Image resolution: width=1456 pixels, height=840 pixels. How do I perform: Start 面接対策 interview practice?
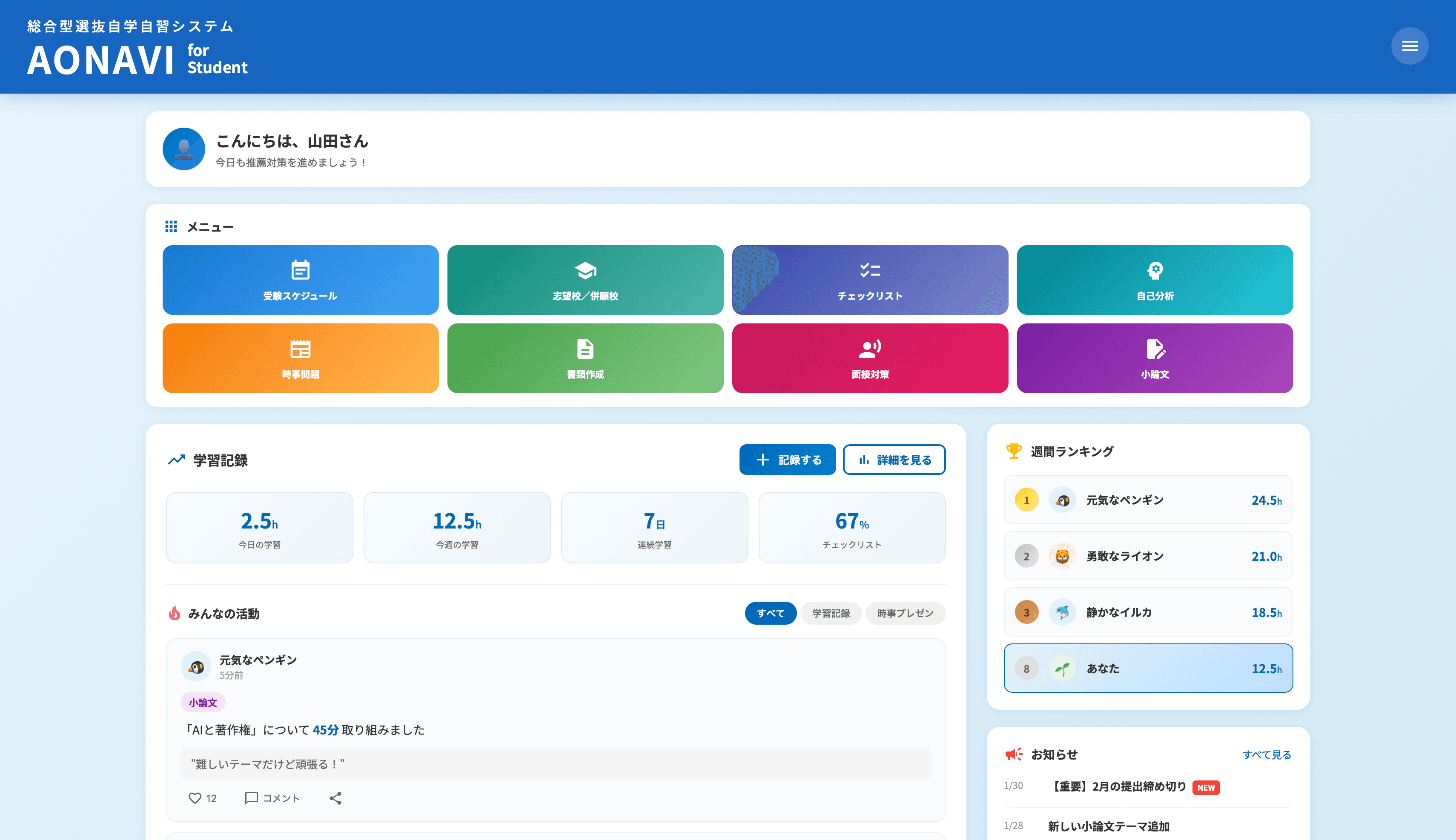(869, 358)
